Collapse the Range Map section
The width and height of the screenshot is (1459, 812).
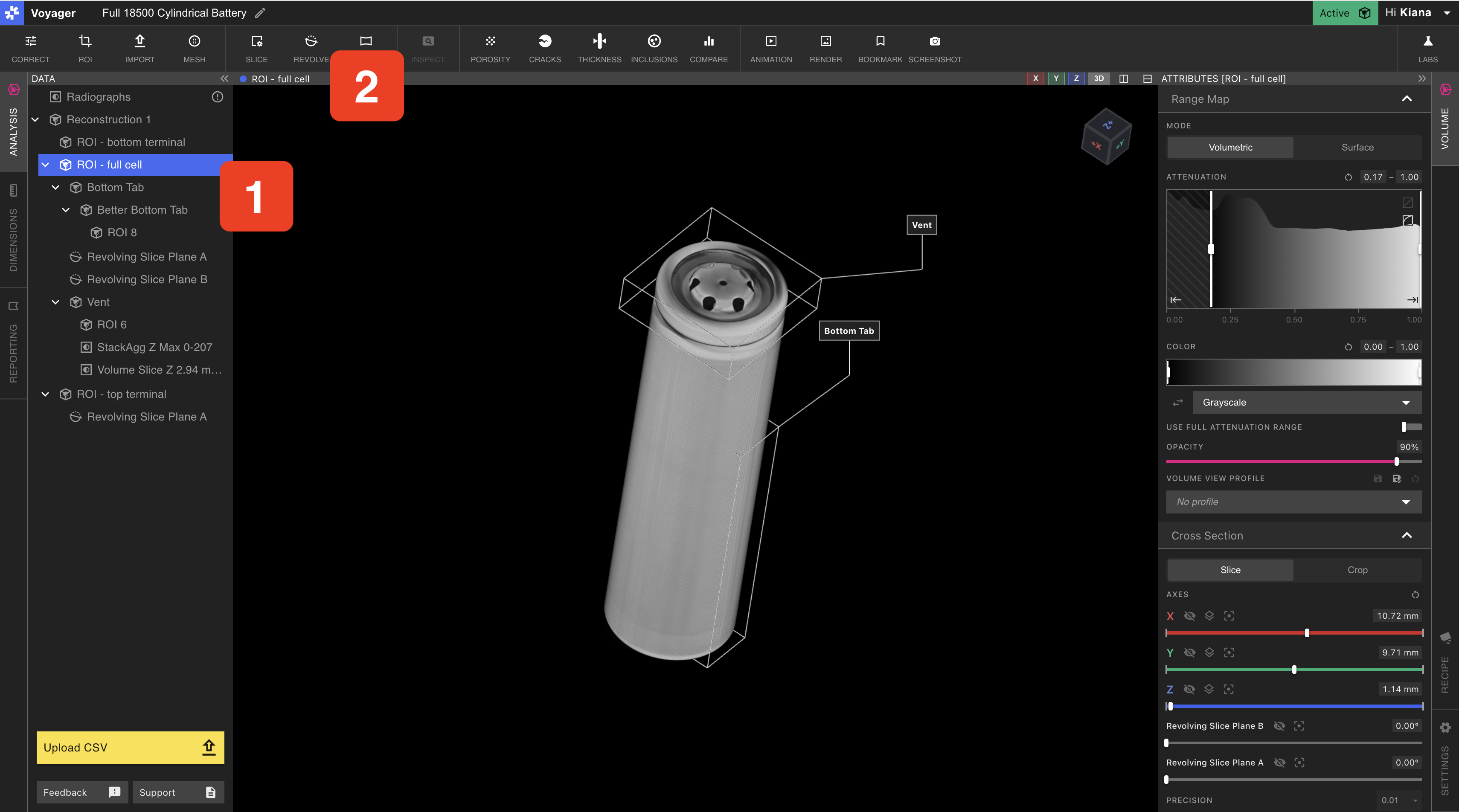(x=1407, y=99)
